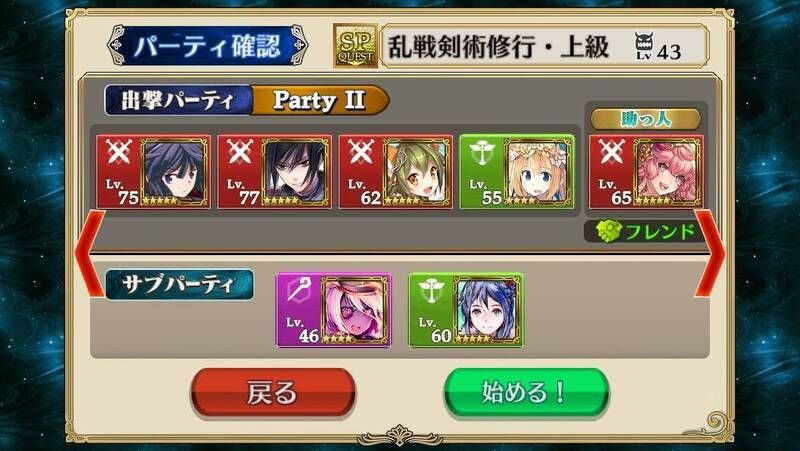Switch to next party with right red arrow

(x=710, y=254)
